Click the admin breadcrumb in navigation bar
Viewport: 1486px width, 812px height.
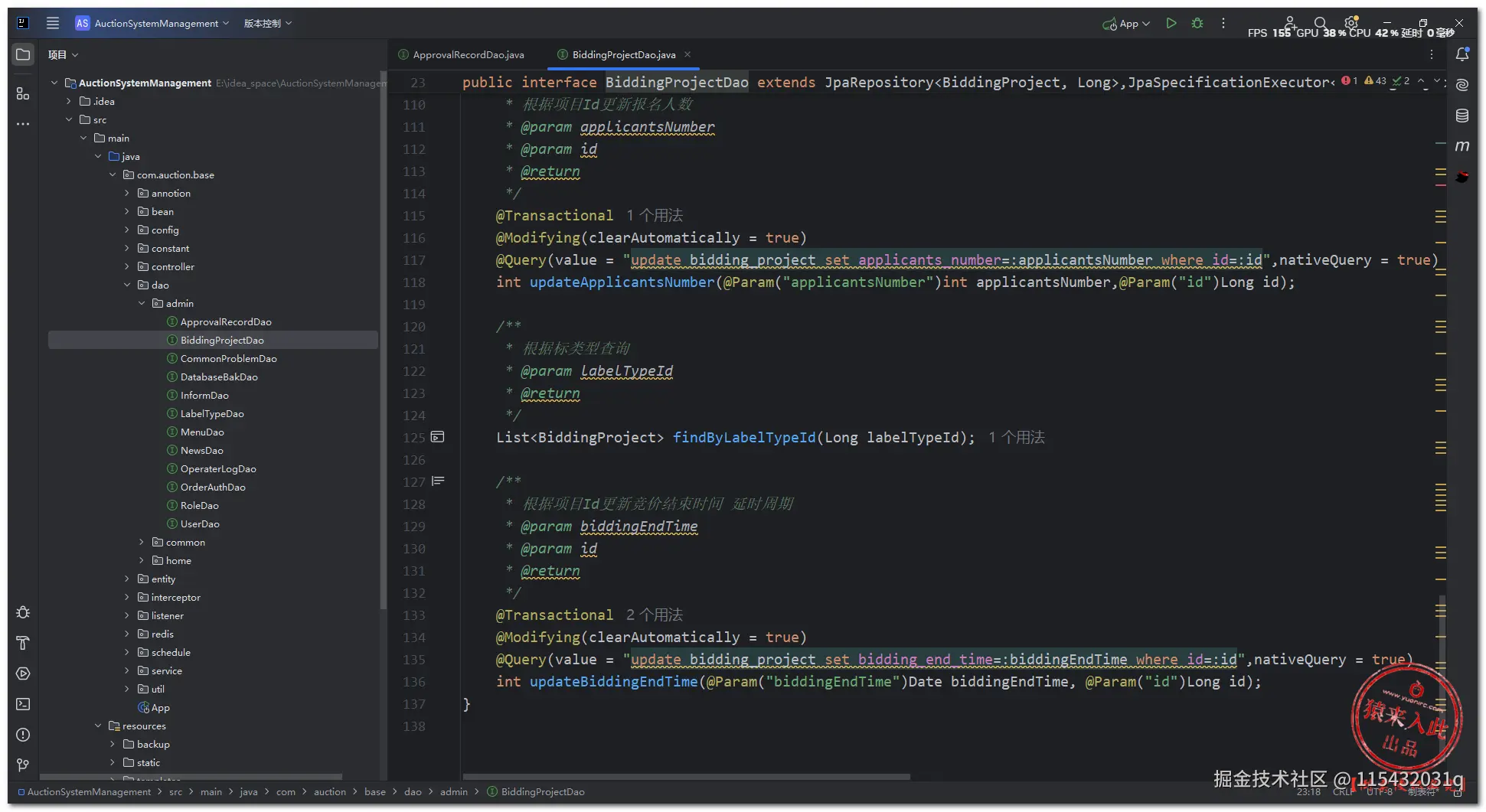tap(453, 792)
